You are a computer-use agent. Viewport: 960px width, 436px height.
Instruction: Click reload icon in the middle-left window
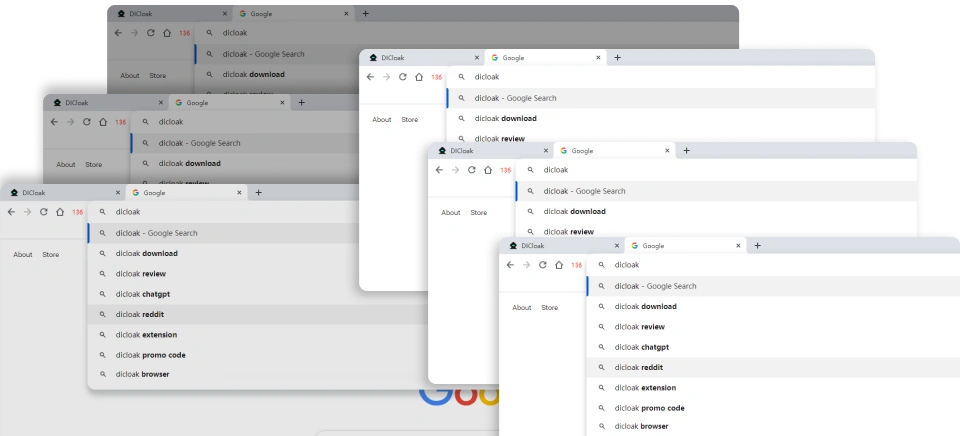(87, 122)
